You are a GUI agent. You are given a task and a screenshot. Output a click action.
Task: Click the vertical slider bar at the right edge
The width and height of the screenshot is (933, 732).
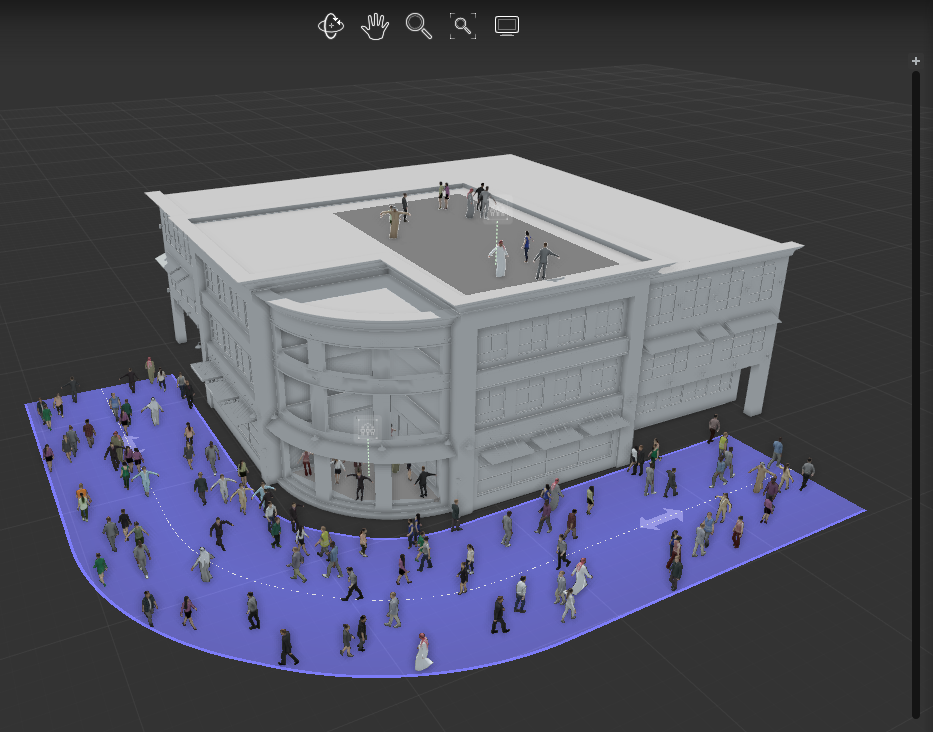[916, 395]
